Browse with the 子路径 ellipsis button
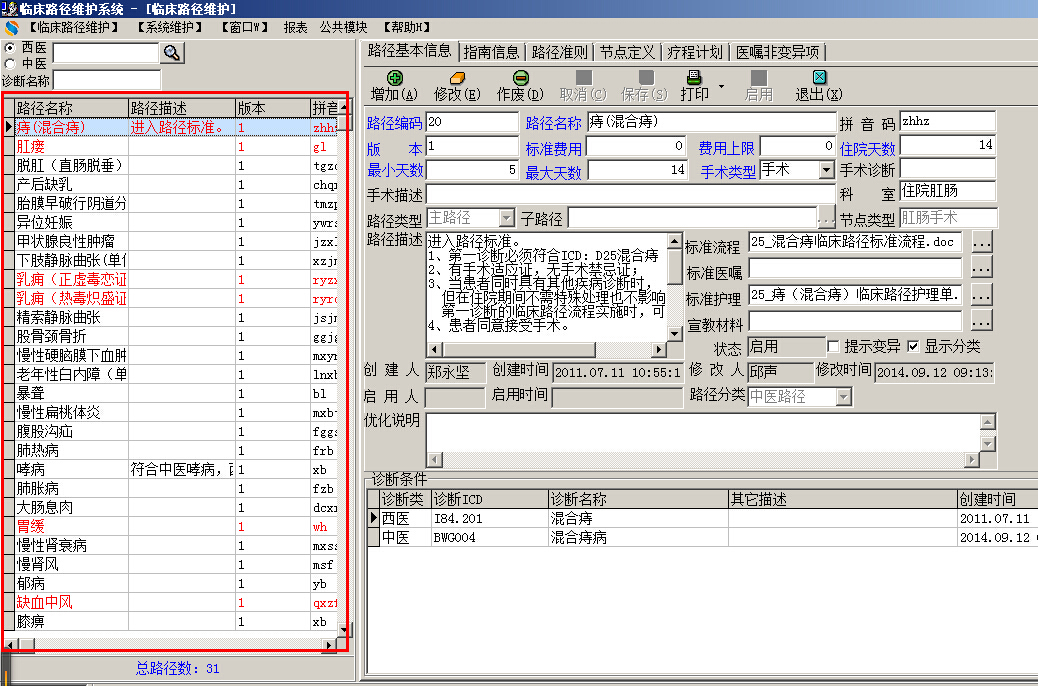 pyautogui.click(x=826, y=217)
